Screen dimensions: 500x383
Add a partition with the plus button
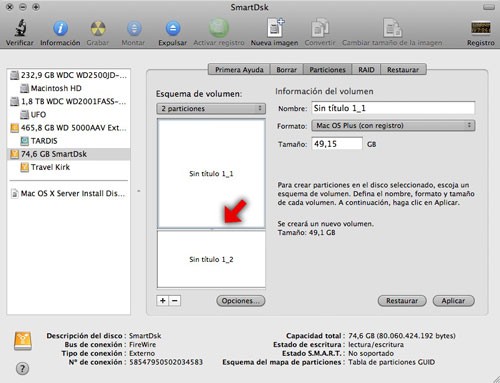click(163, 301)
